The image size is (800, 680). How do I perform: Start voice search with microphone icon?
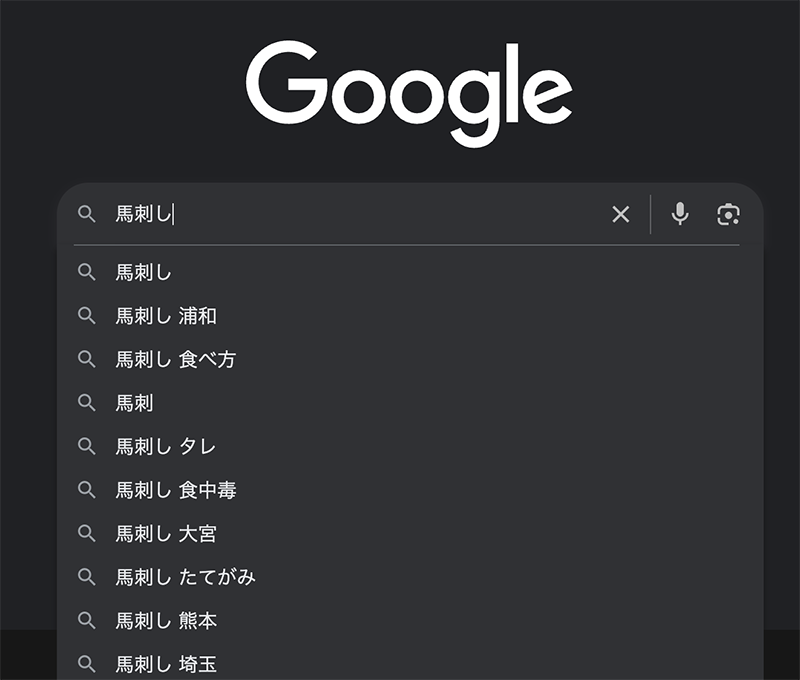point(680,214)
